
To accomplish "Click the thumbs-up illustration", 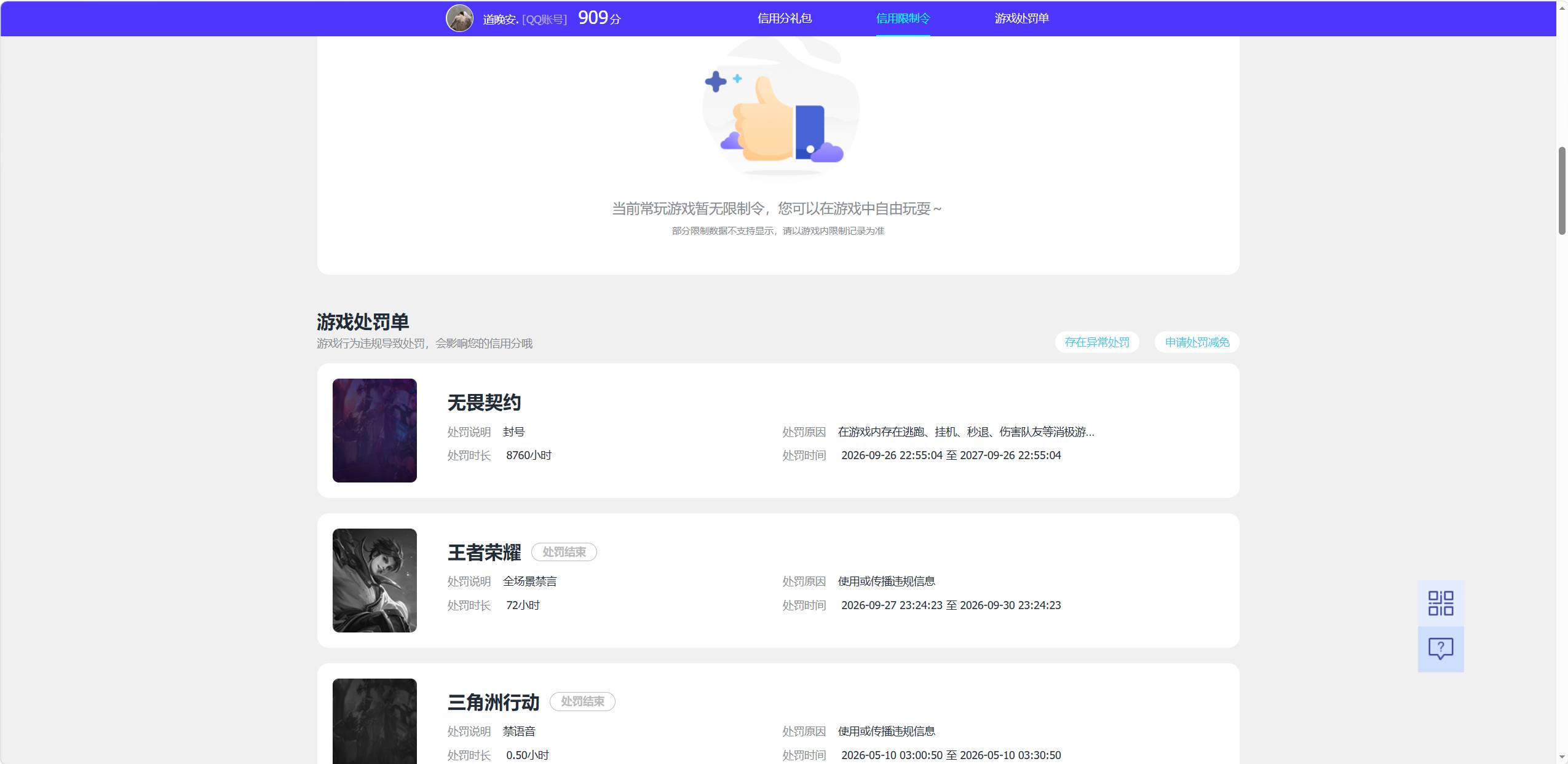I will 780,111.
